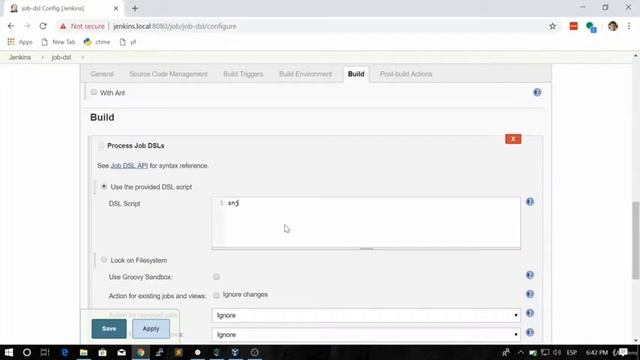Viewport: 640px width, 360px height.
Task: Delete the Process Job DSLs build step
Action: click(513, 139)
